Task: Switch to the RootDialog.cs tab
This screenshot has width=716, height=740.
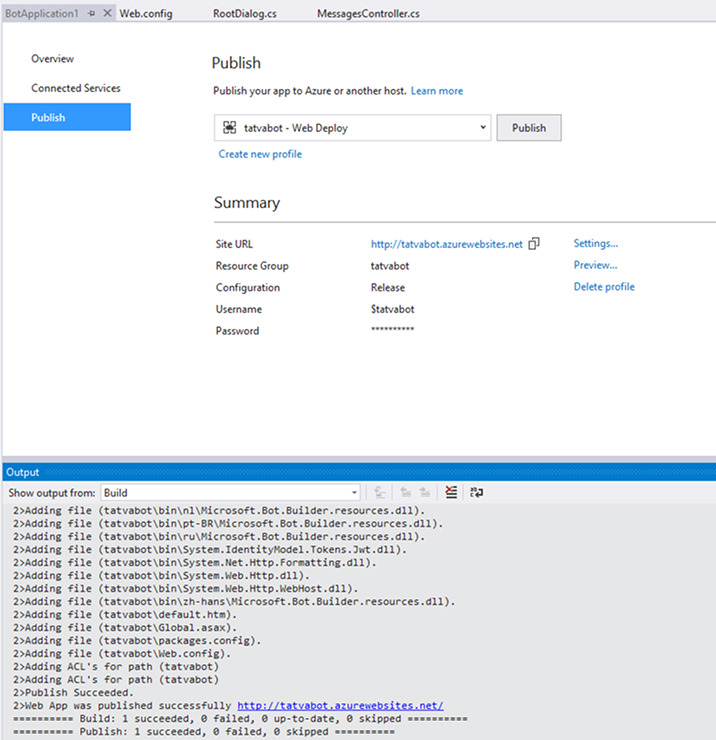Action: (244, 14)
